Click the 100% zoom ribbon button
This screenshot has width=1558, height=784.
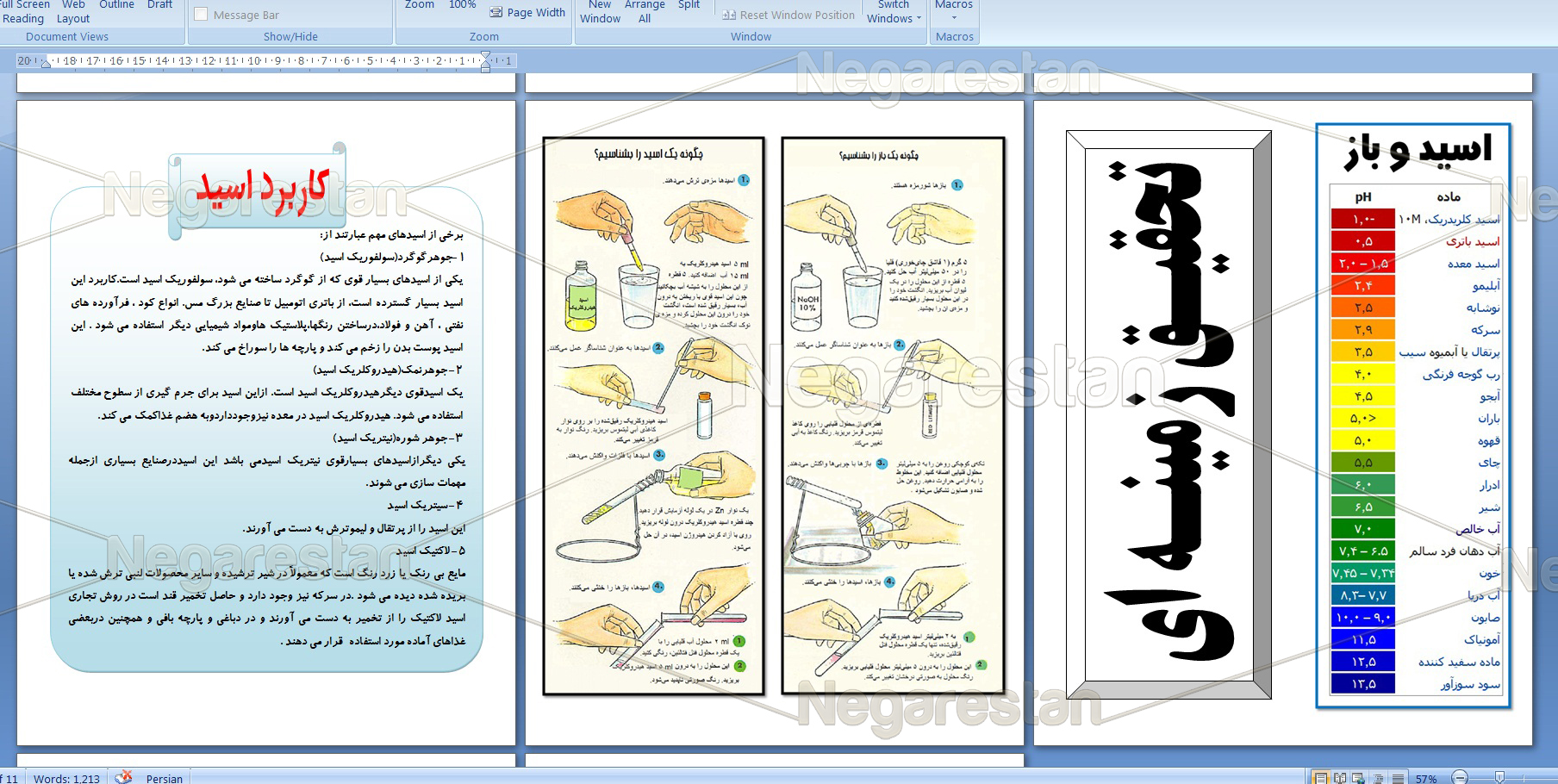(462, 4)
